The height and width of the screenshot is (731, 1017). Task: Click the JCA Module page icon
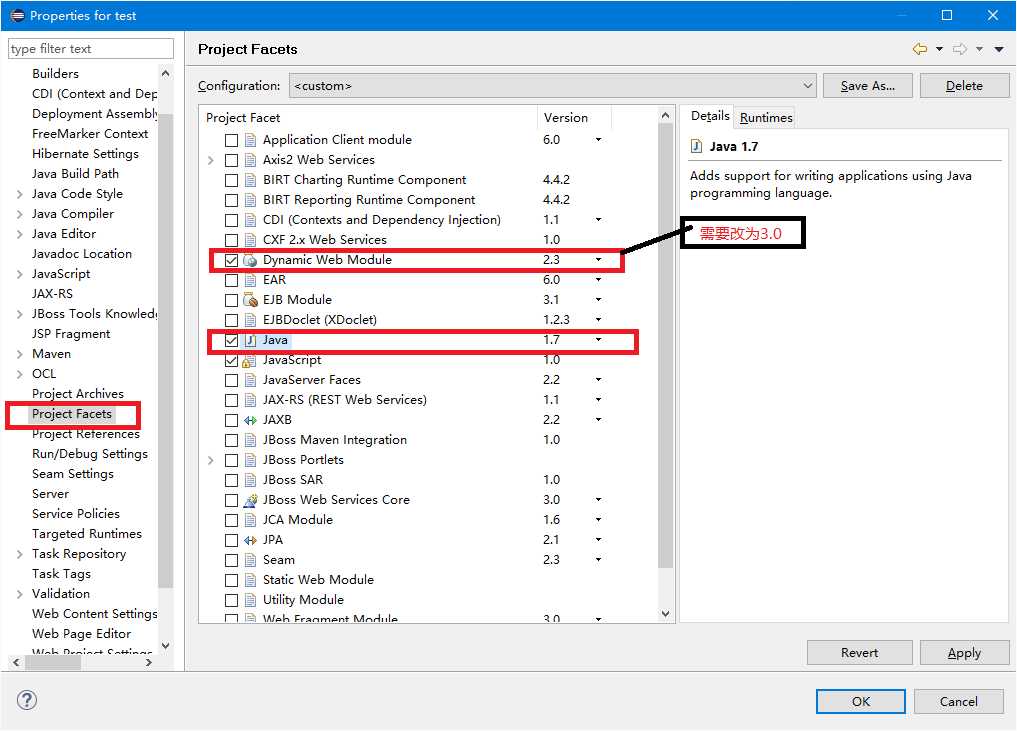250,520
